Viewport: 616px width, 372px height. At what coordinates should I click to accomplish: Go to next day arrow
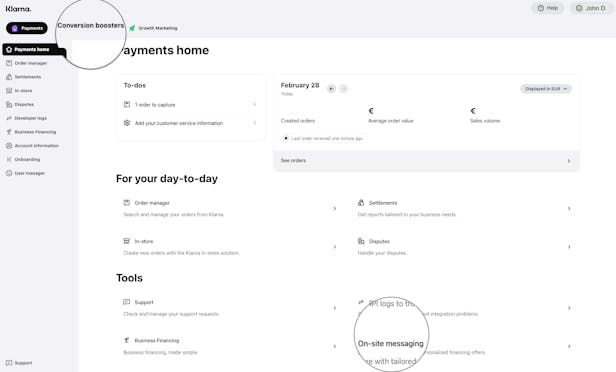pos(344,89)
